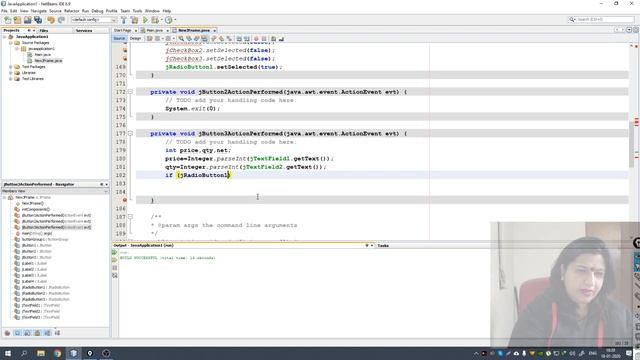Select NewJFrame.java in the Projects tree
Image resolution: width=640 pixels, height=360 pixels.
(48, 61)
